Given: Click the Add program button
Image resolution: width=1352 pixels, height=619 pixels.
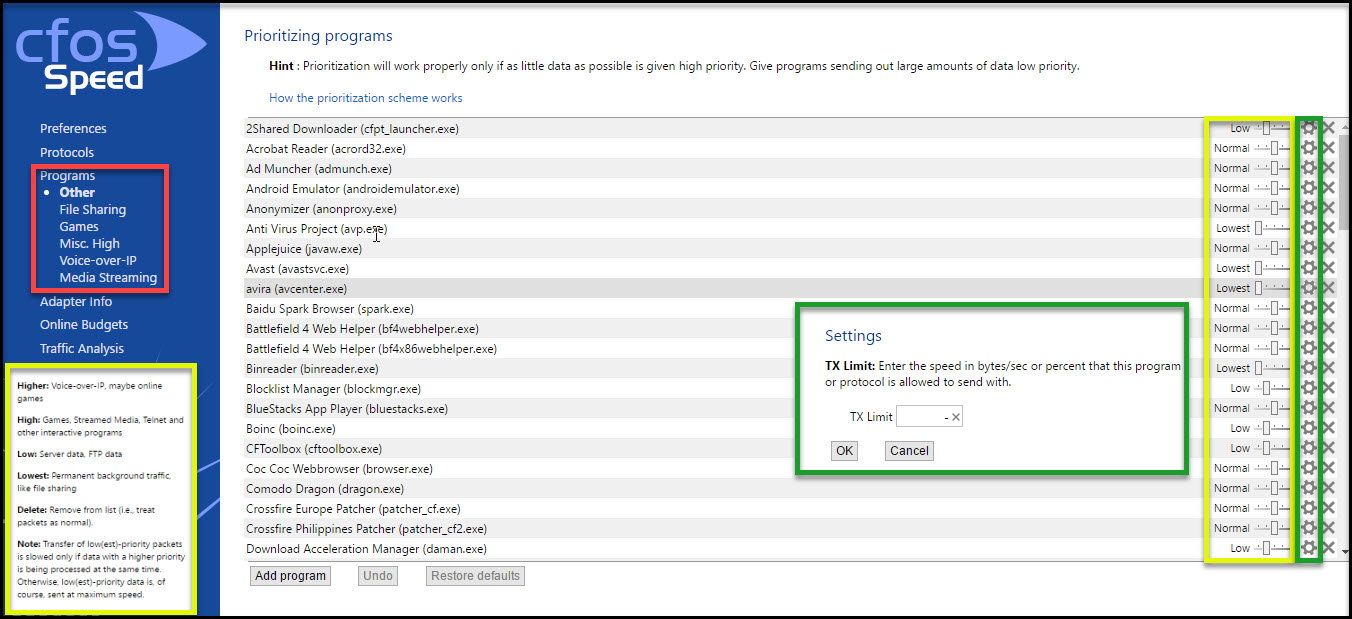Looking at the screenshot, I should 290,575.
